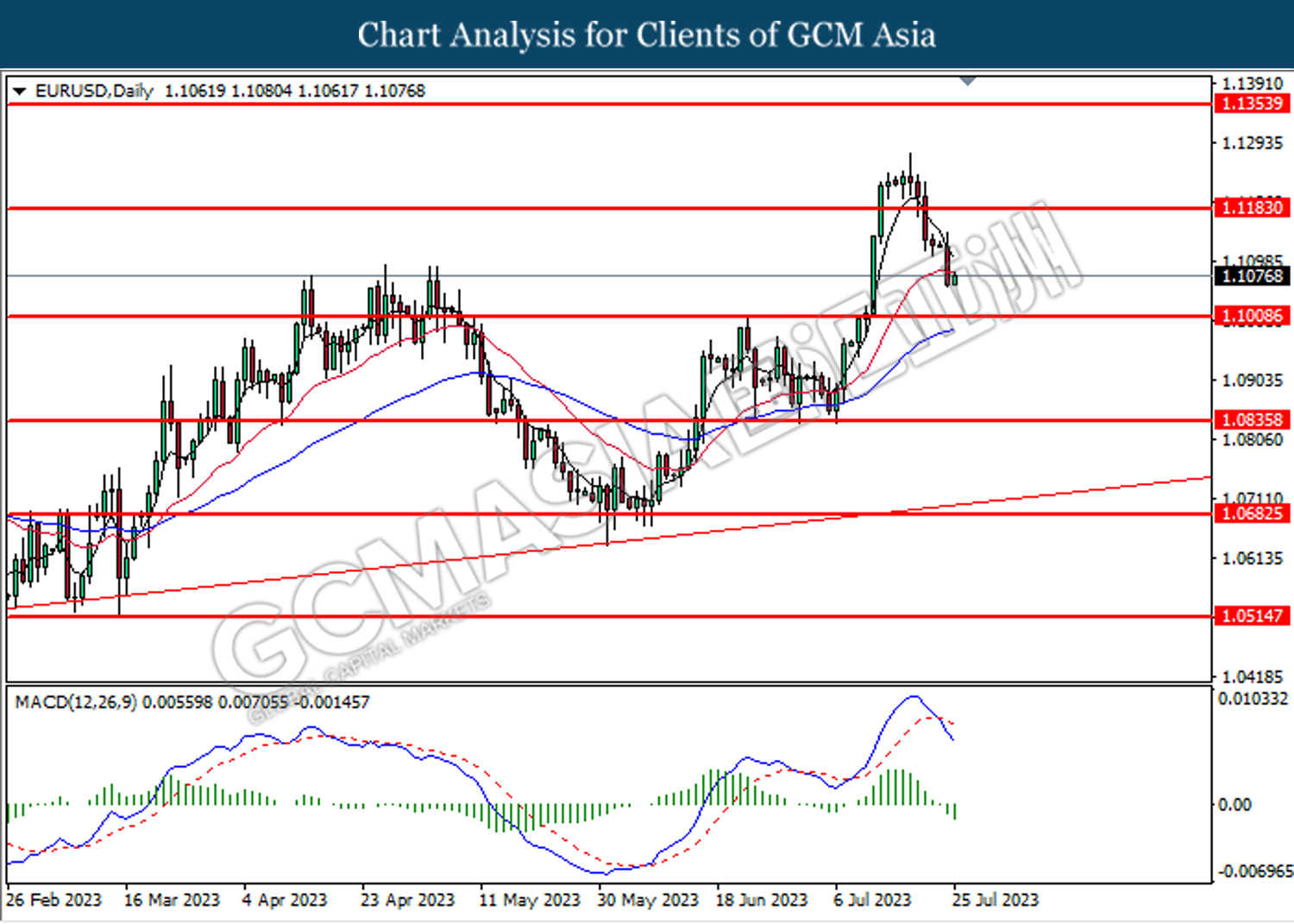Click the 1.12935 price scale value
1294x924 pixels.
[1253, 143]
